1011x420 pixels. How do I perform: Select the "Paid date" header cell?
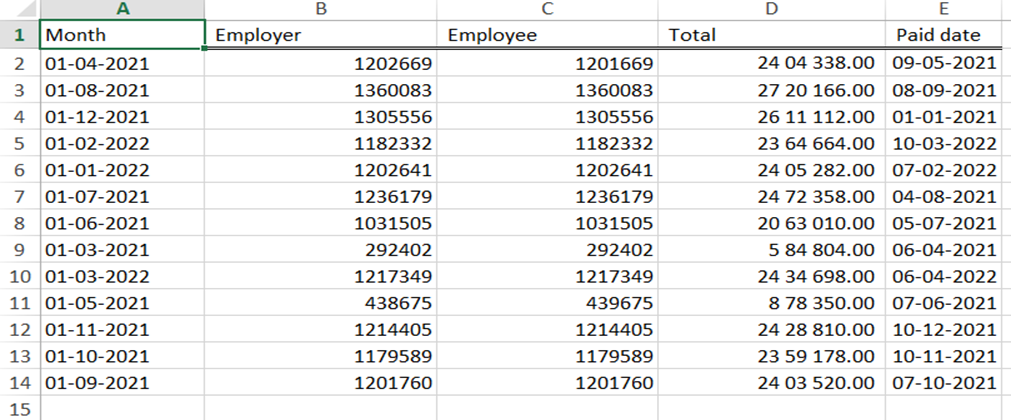pos(947,35)
